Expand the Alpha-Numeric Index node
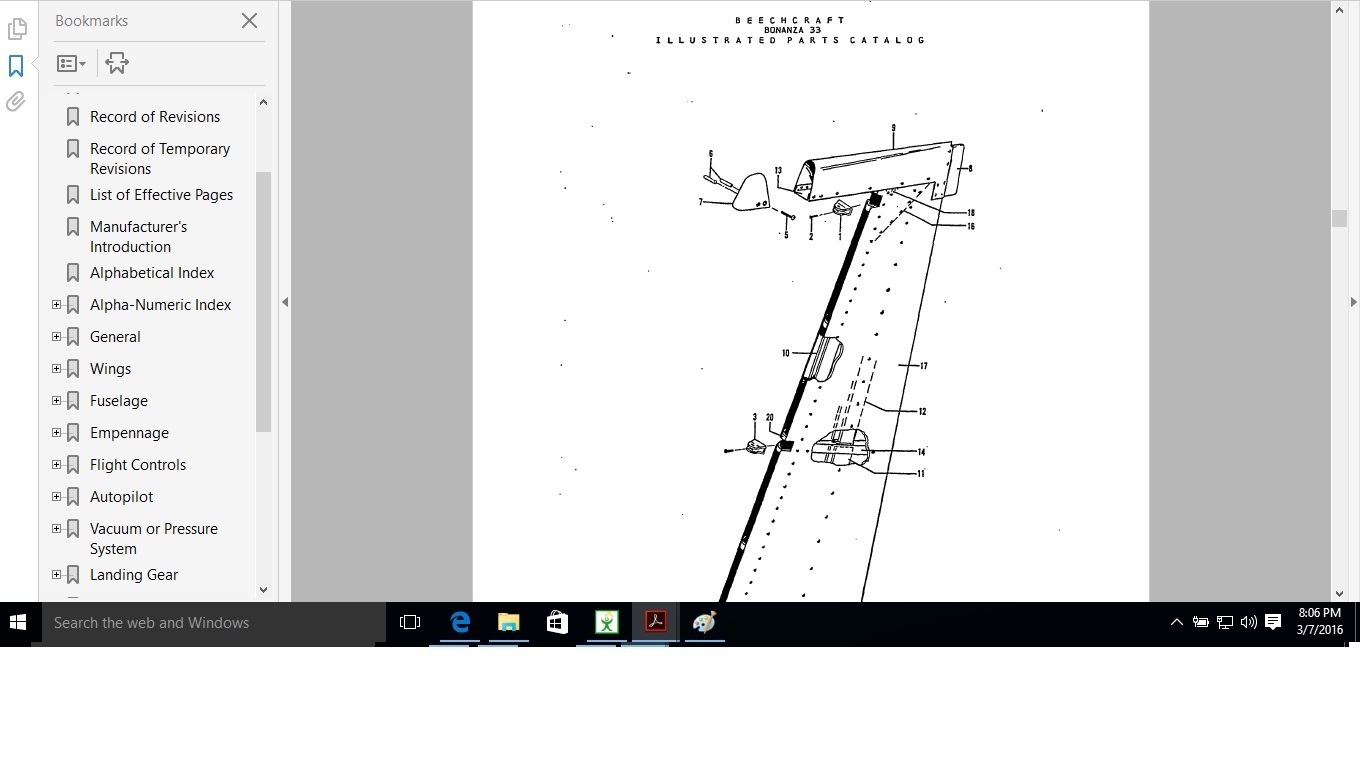Image resolution: width=1366 pixels, height=768 pixels. [x=57, y=305]
